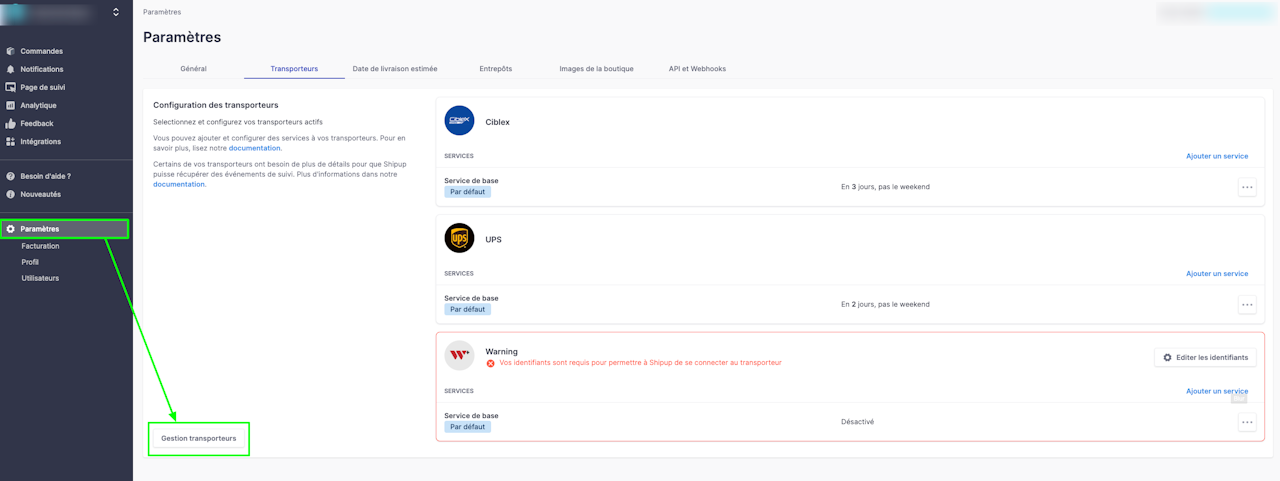
Task: Click Editer les identifiants button
Action: coord(1205,357)
